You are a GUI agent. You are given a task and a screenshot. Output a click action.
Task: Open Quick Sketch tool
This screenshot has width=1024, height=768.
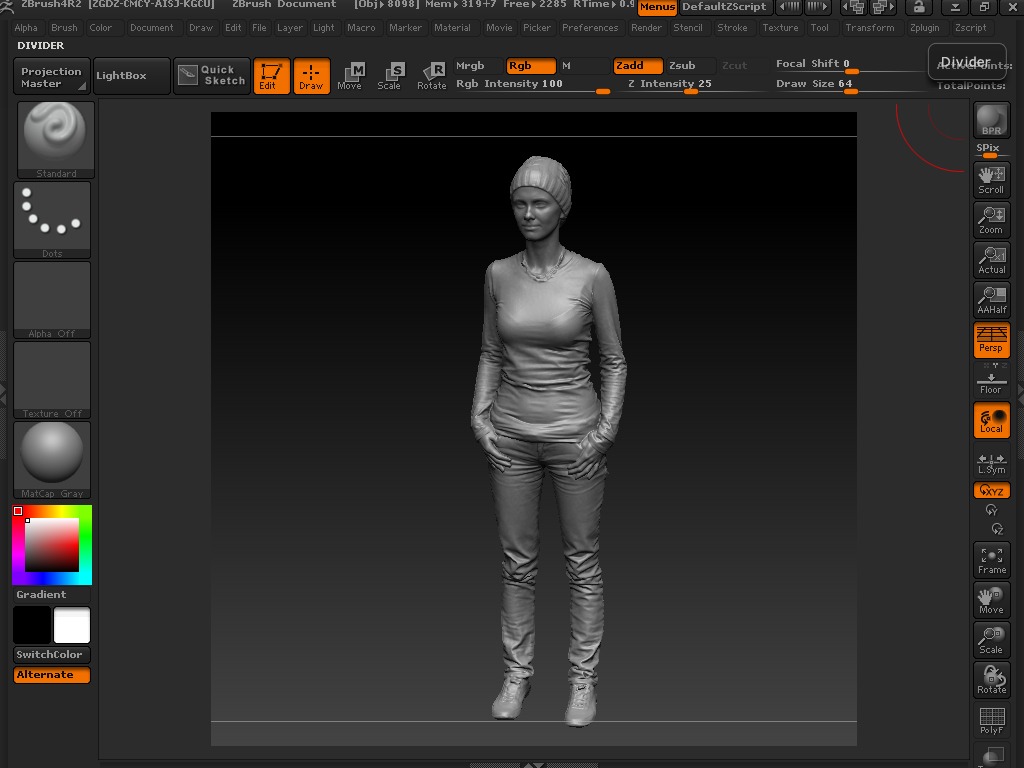[212, 76]
